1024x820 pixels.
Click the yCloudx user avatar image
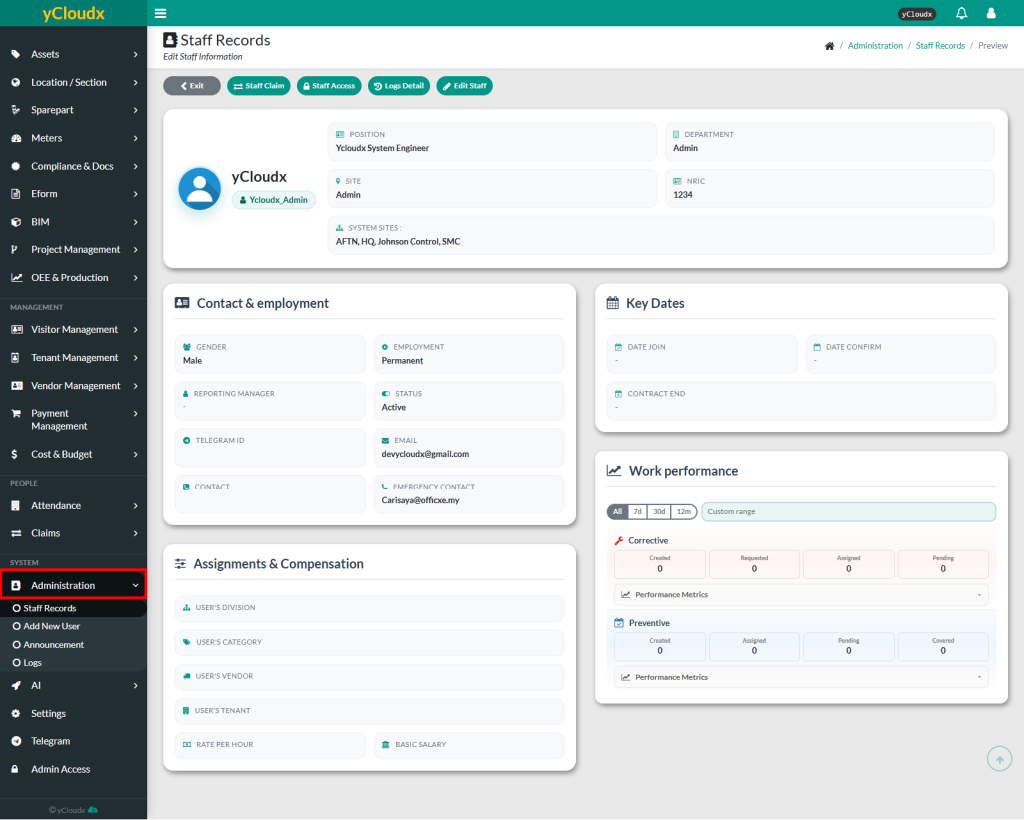pyautogui.click(x=200, y=189)
